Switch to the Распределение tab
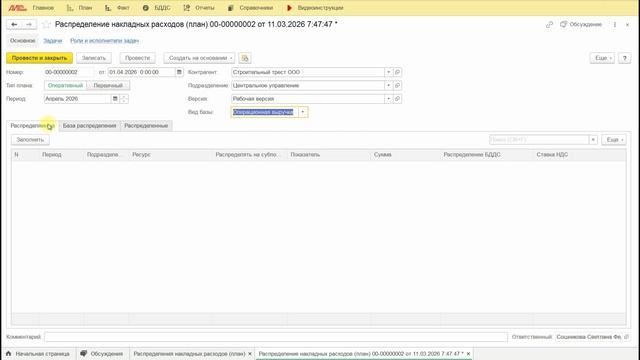640x360 pixels. click(32, 126)
